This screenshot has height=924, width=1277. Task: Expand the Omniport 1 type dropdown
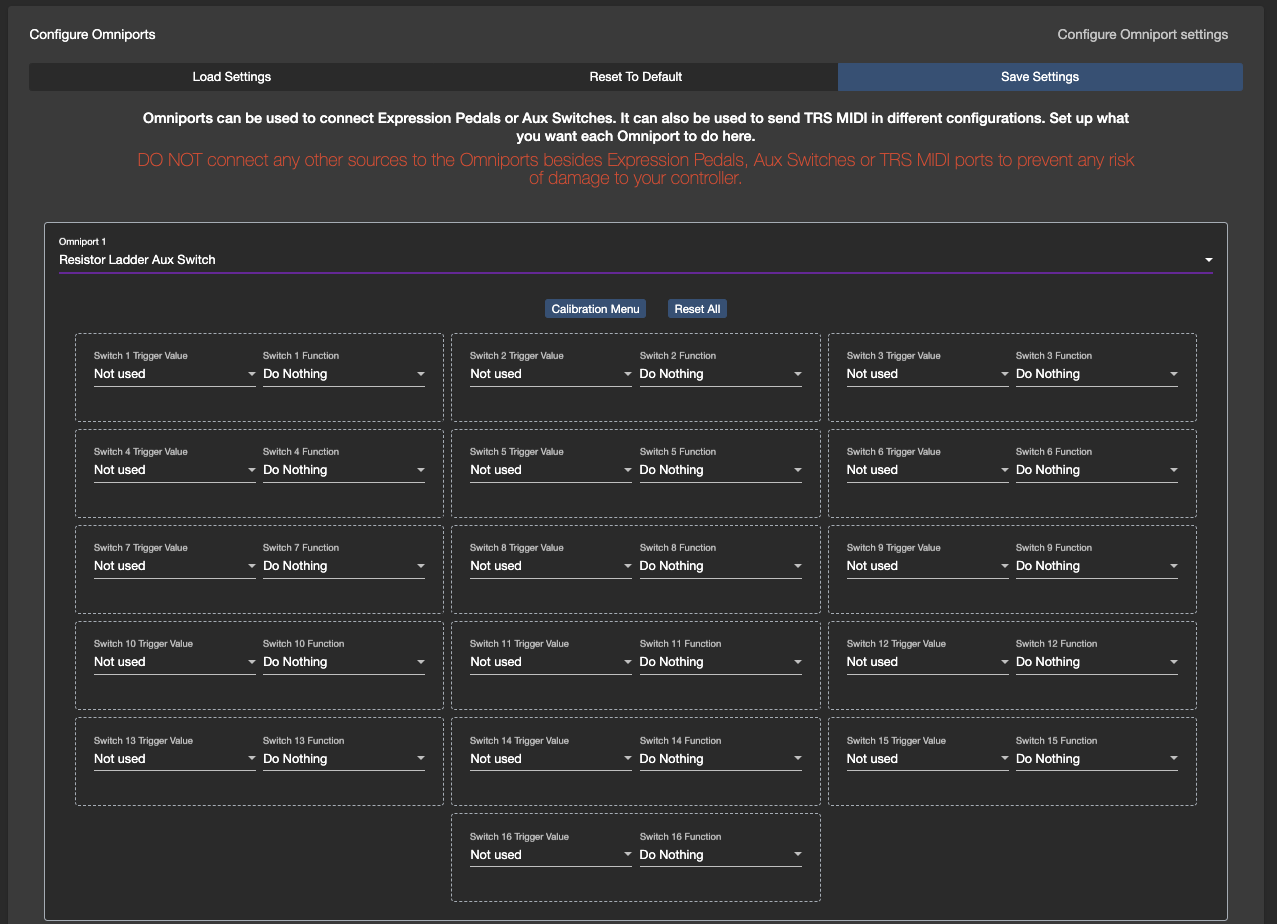pyautogui.click(x=635, y=260)
